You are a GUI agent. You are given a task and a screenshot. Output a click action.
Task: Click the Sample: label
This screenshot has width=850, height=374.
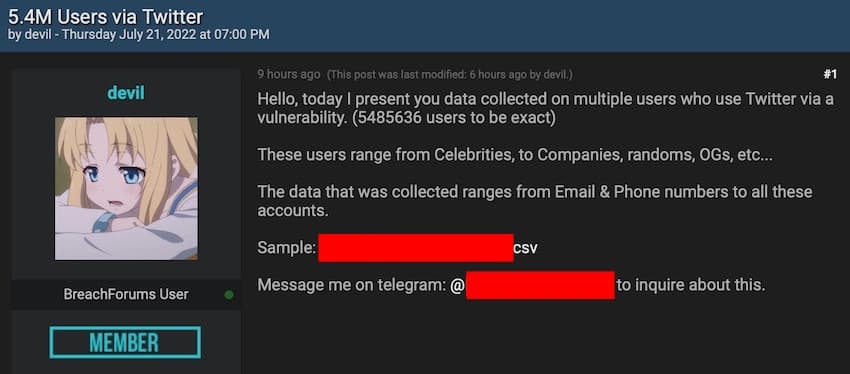[286, 248]
